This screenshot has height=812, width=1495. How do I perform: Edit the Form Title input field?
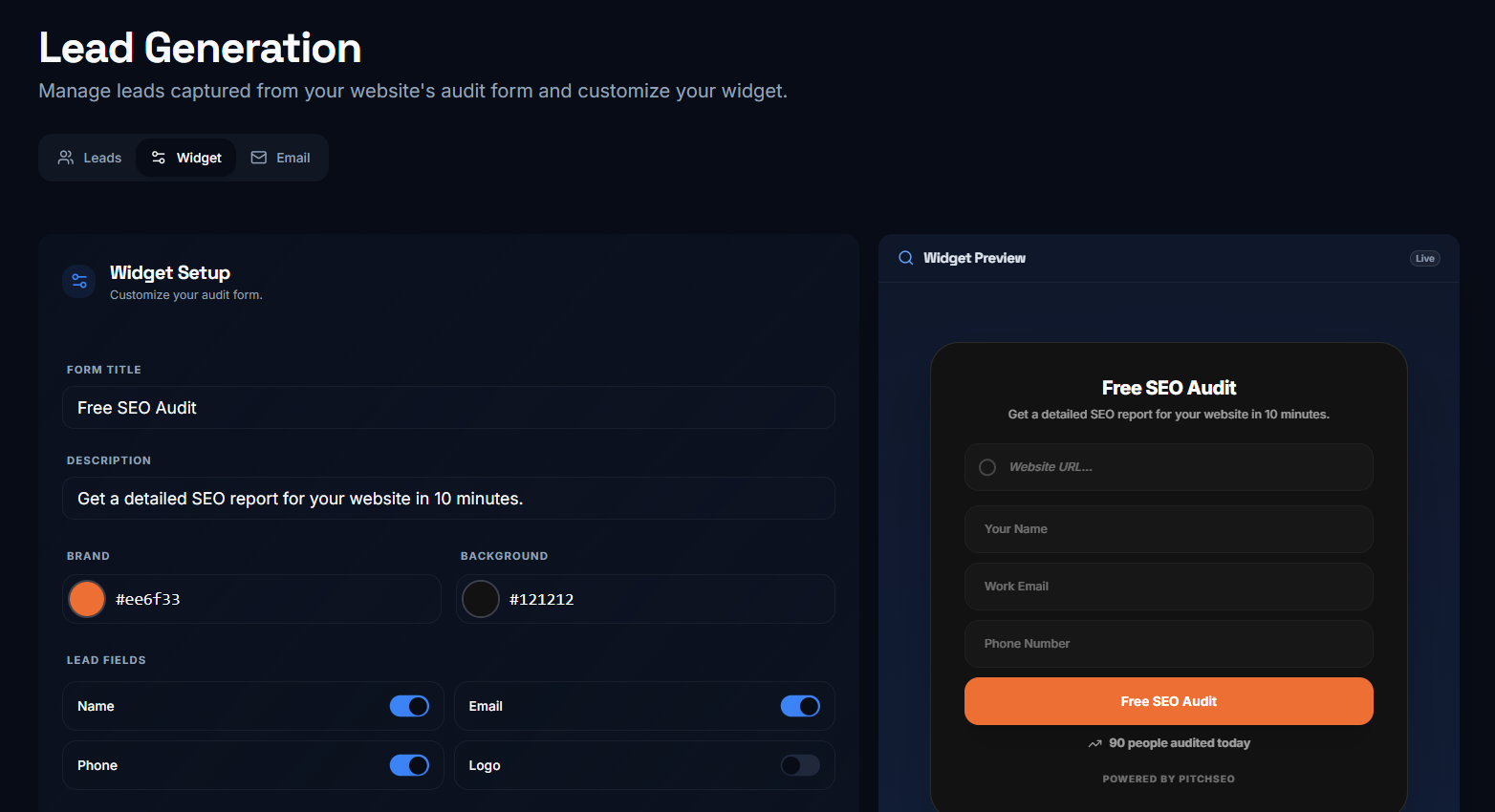(x=448, y=408)
